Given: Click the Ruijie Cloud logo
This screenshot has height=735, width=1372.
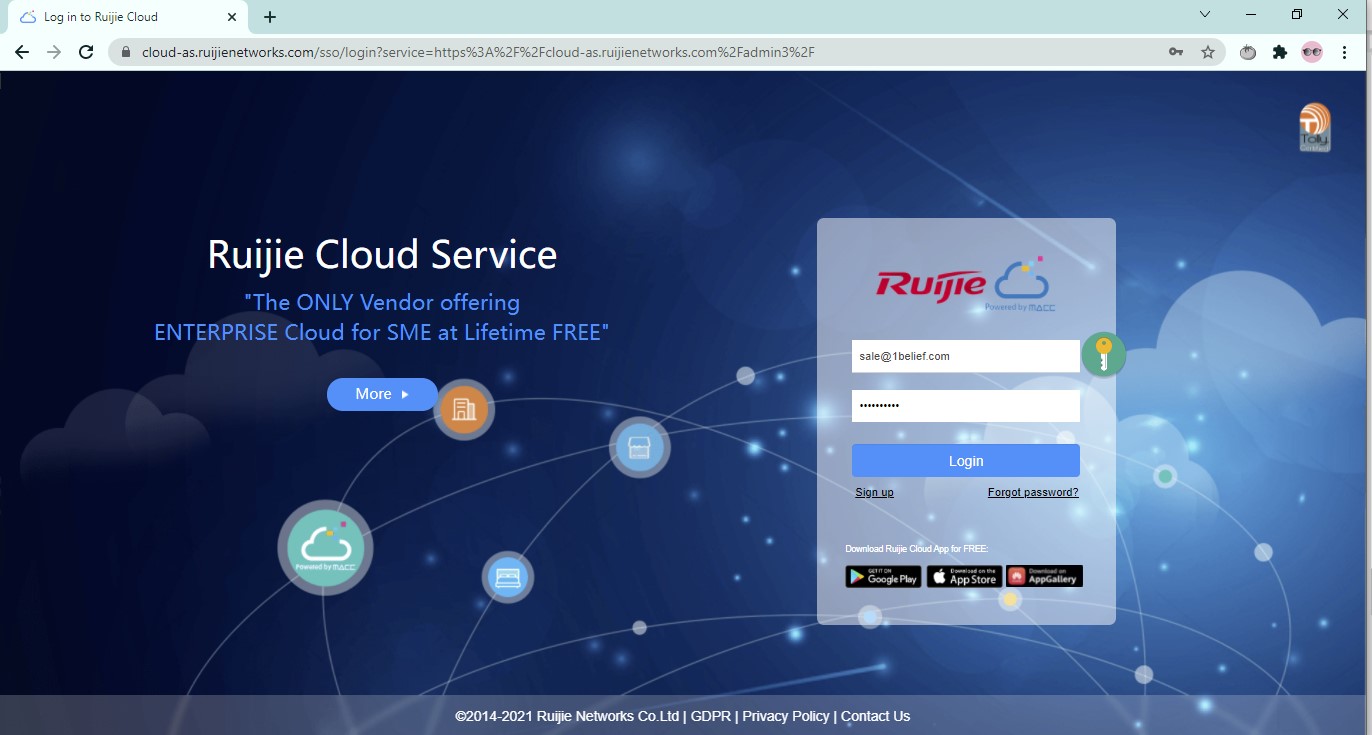Looking at the screenshot, I should 966,284.
